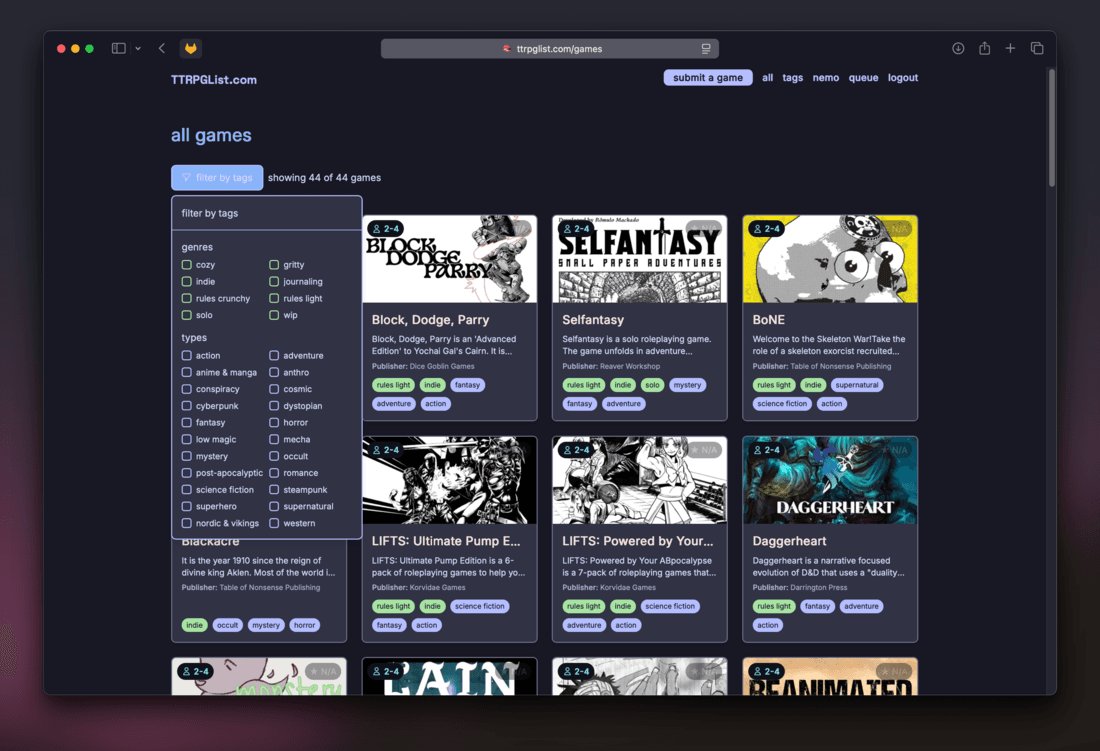Viewport: 1100px width, 751px height.
Task: Toggle the Safari sidebar icon
Action: [119, 48]
